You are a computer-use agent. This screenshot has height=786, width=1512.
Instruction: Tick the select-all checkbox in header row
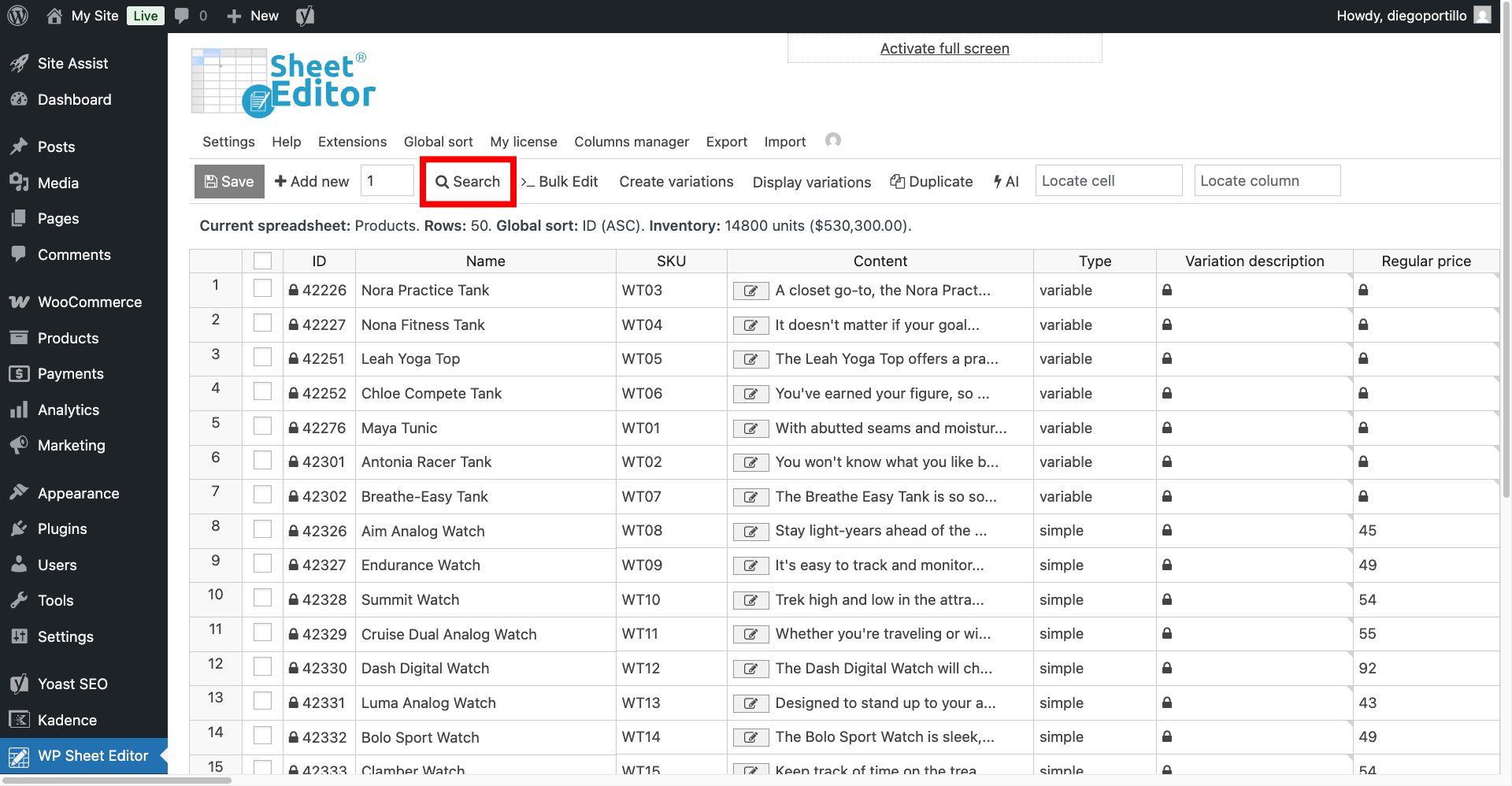pos(262,261)
